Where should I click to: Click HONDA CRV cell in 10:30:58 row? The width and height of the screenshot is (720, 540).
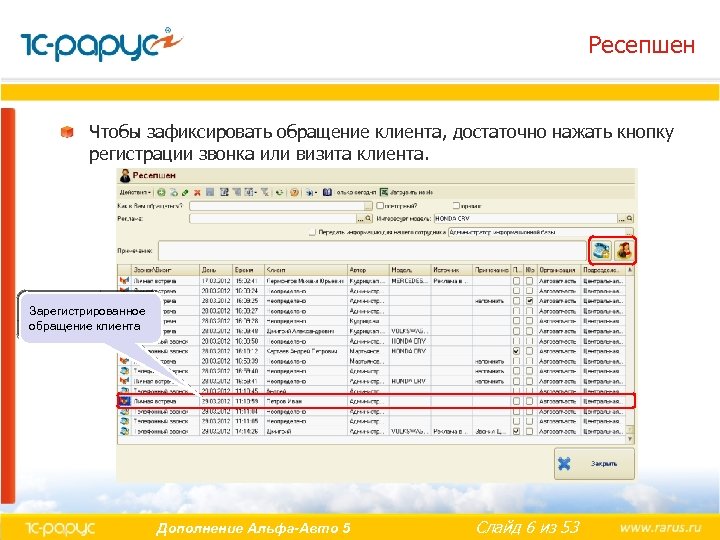410,341
